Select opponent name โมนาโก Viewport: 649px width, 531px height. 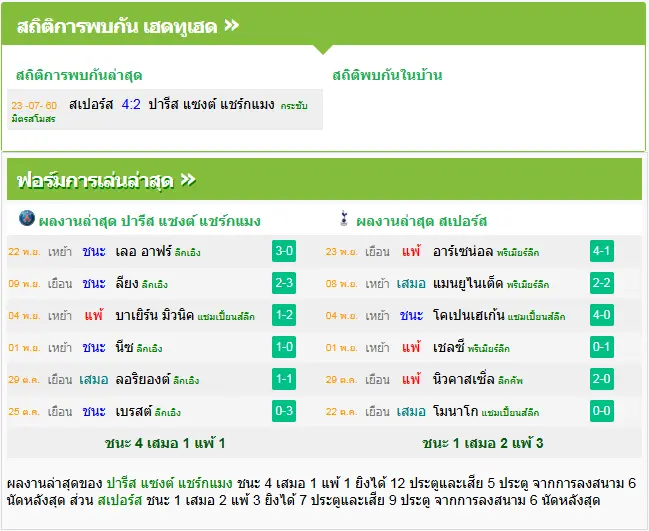456,411
